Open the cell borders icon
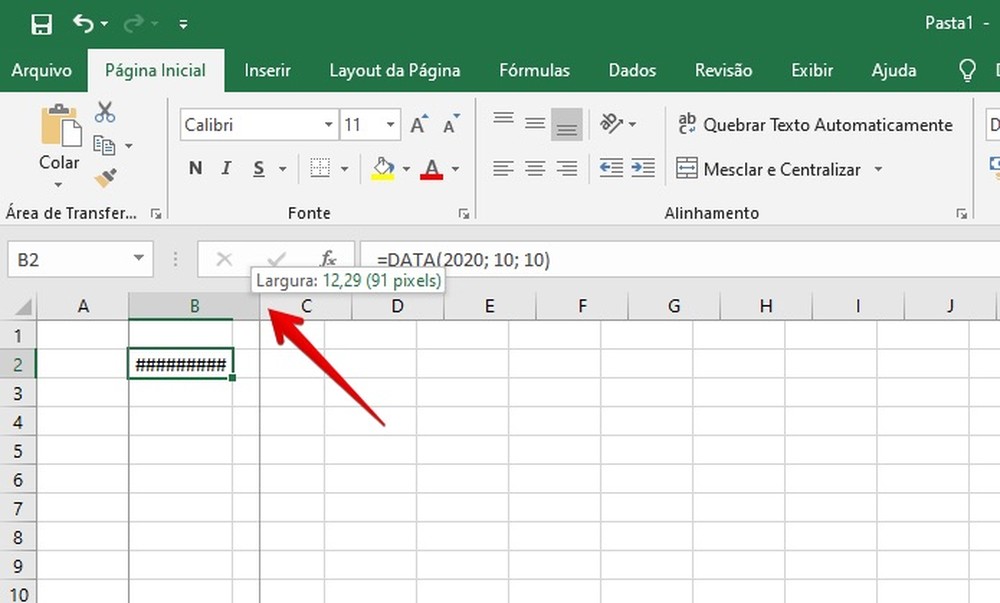Screen dimensions: 1000x603 click(320, 169)
